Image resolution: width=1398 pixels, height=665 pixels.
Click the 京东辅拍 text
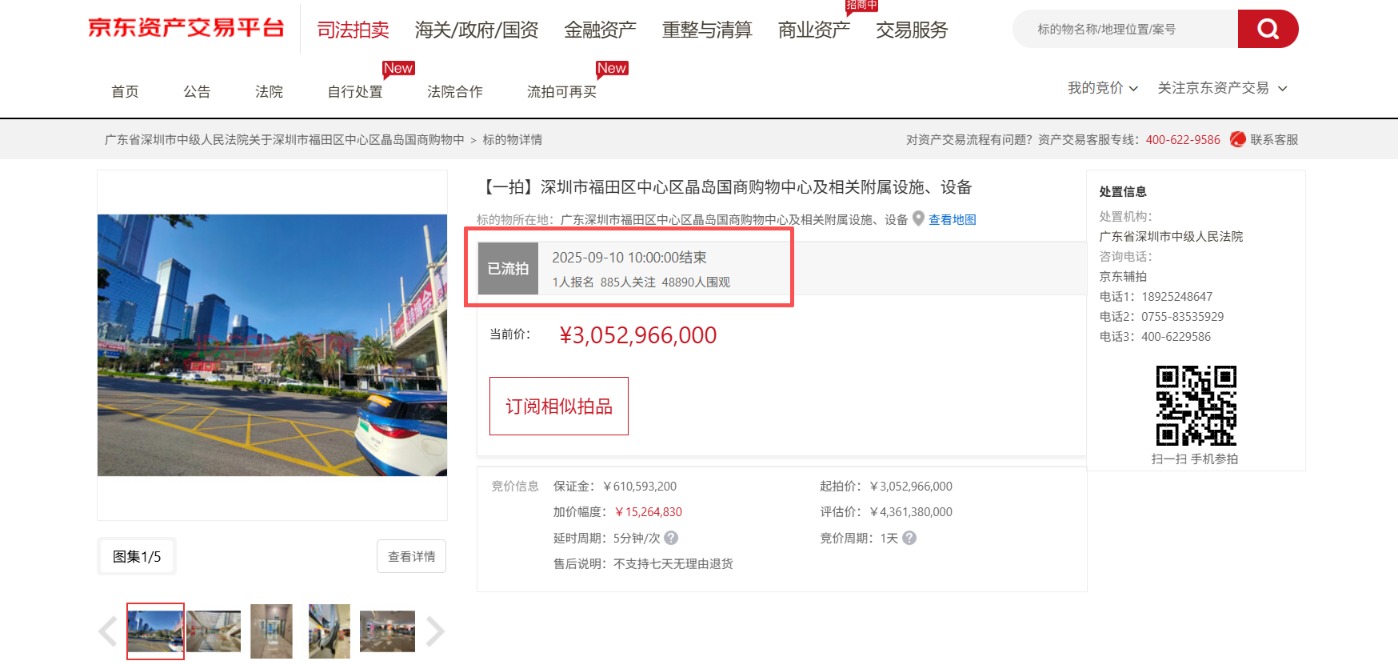click(x=1123, y=277)
